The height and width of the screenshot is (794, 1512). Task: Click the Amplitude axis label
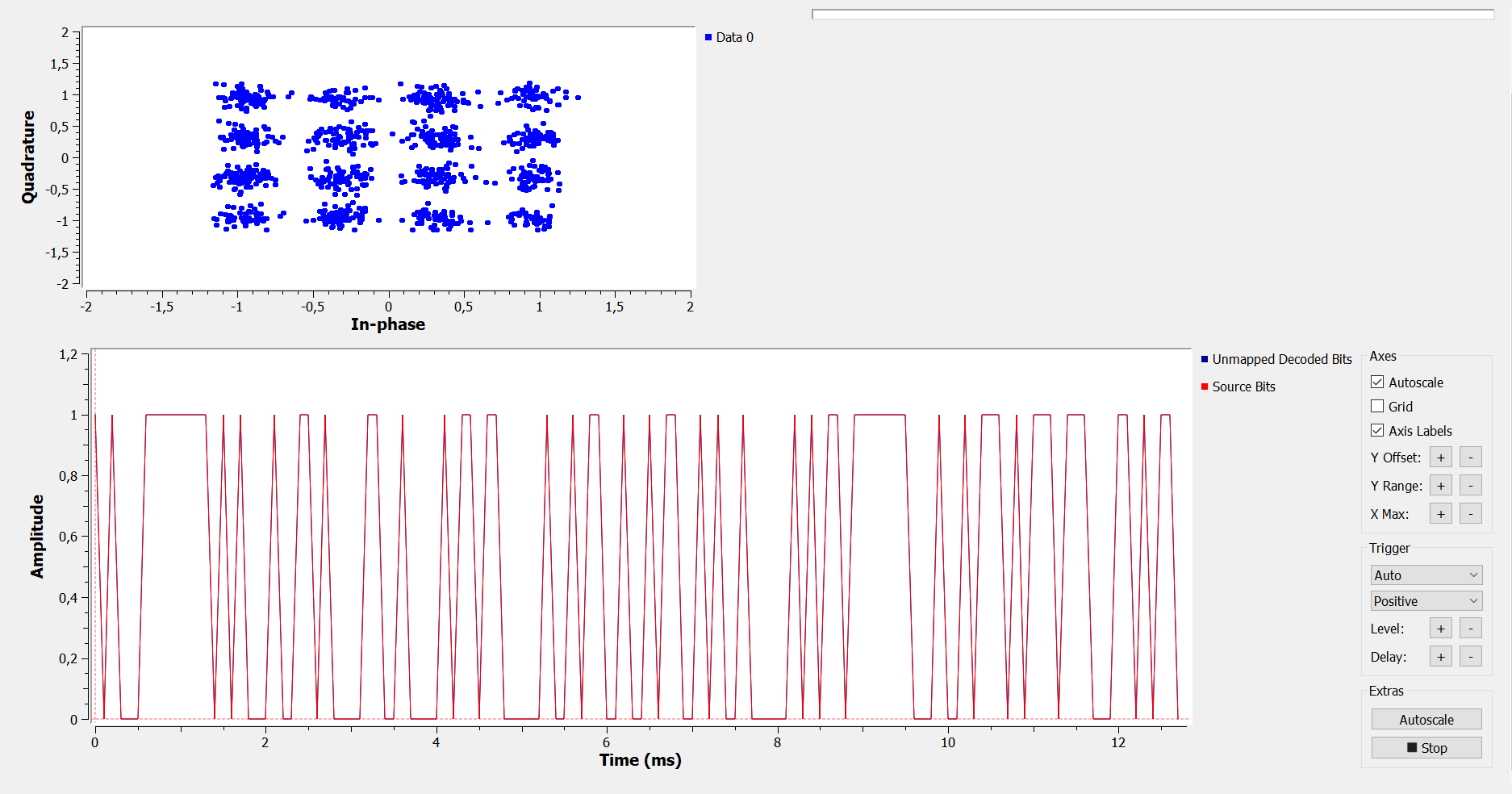click(37, 537)
